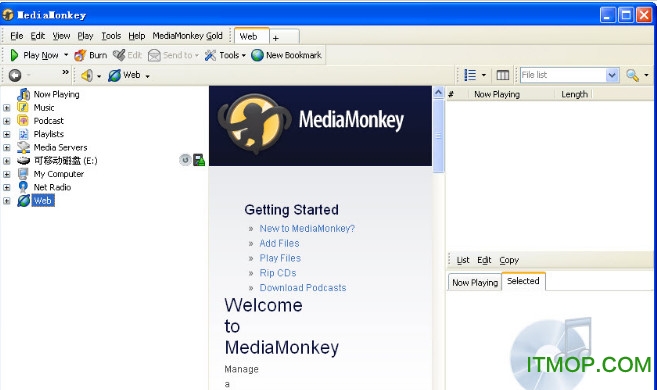Click the Play Now green arrow icon
This screenshot has height=390, width=657.
(x=14, y=55)
